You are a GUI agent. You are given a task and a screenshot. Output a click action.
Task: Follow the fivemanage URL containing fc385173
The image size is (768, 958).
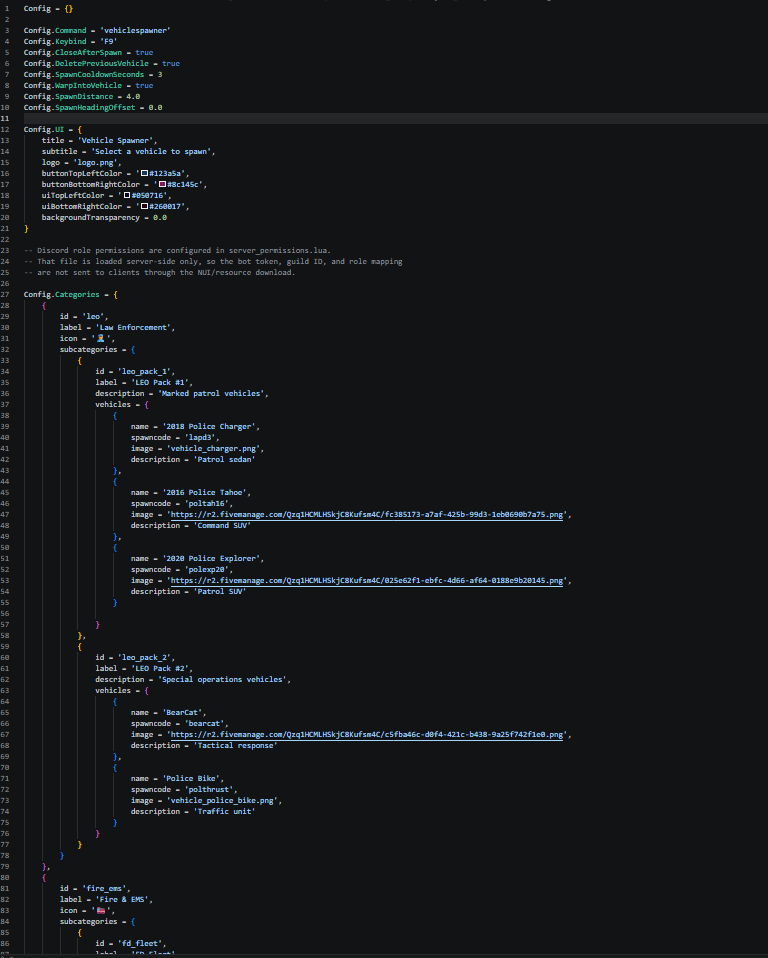tap(367, 514)
